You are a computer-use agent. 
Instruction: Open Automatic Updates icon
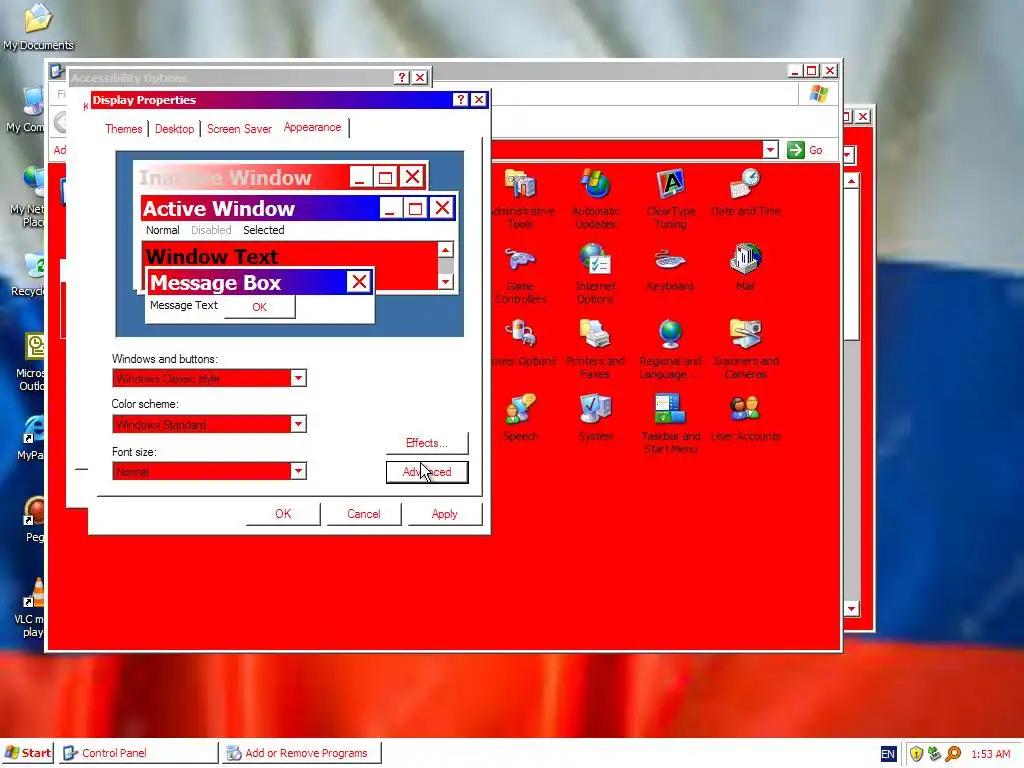(x=595, y=198)
